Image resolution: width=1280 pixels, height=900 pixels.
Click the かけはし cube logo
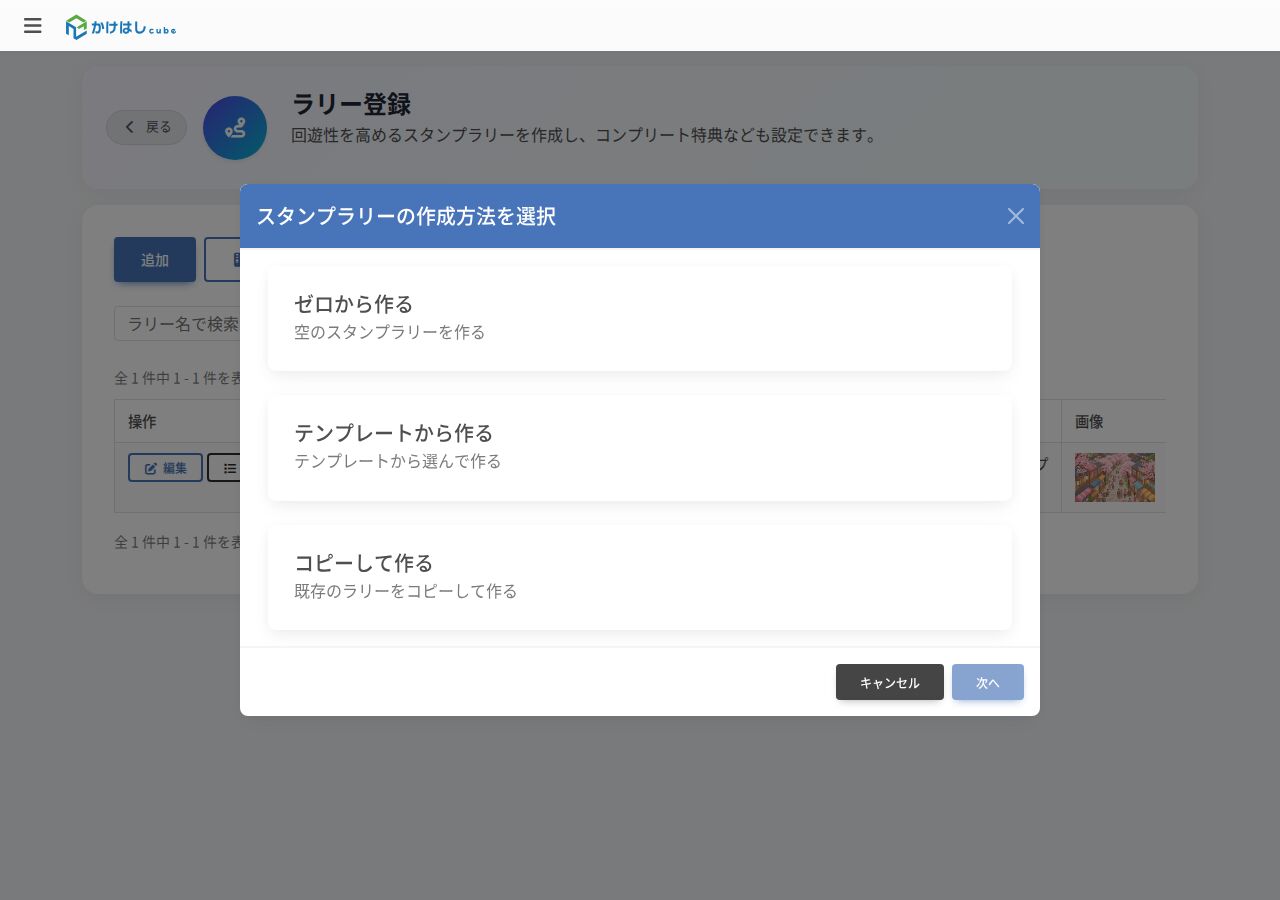tap(121, 27)
